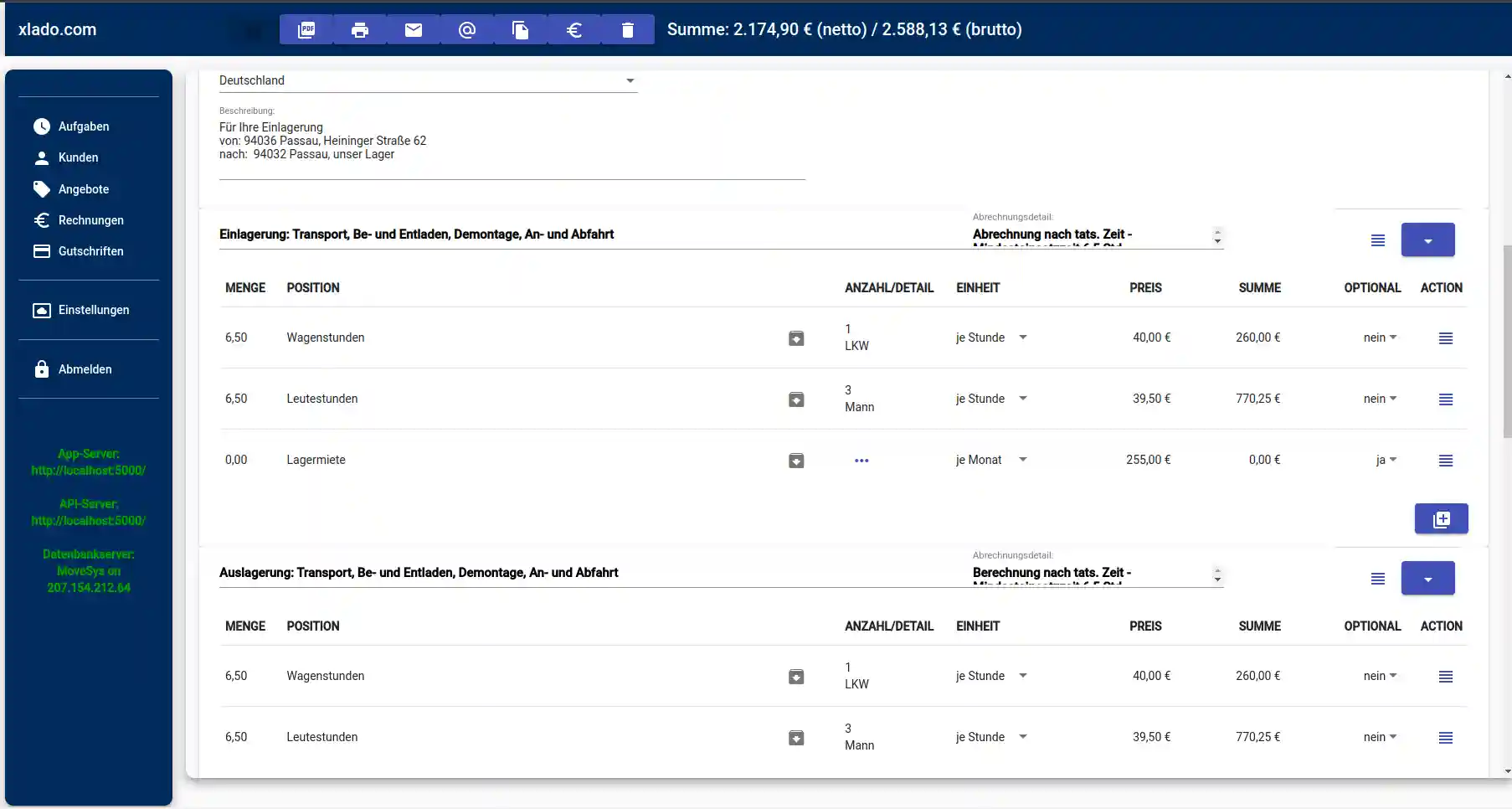Click the @ email address icon

(x=467, y=30)
